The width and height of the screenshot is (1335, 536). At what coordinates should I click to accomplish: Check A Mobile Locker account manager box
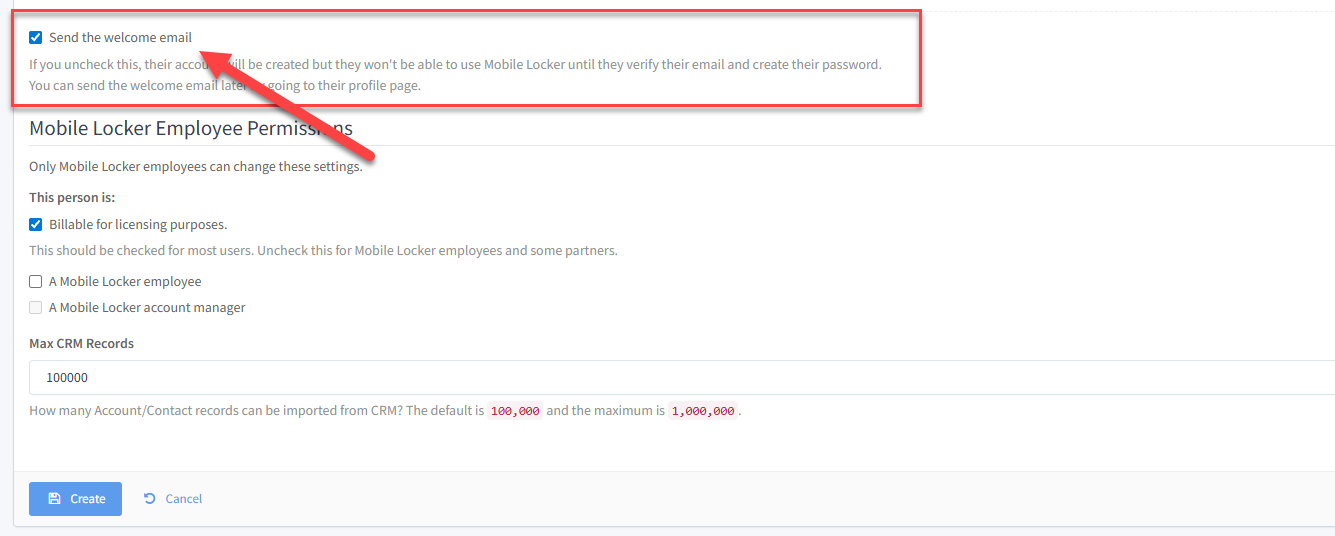pyautogui.click(x=36, y=308)
